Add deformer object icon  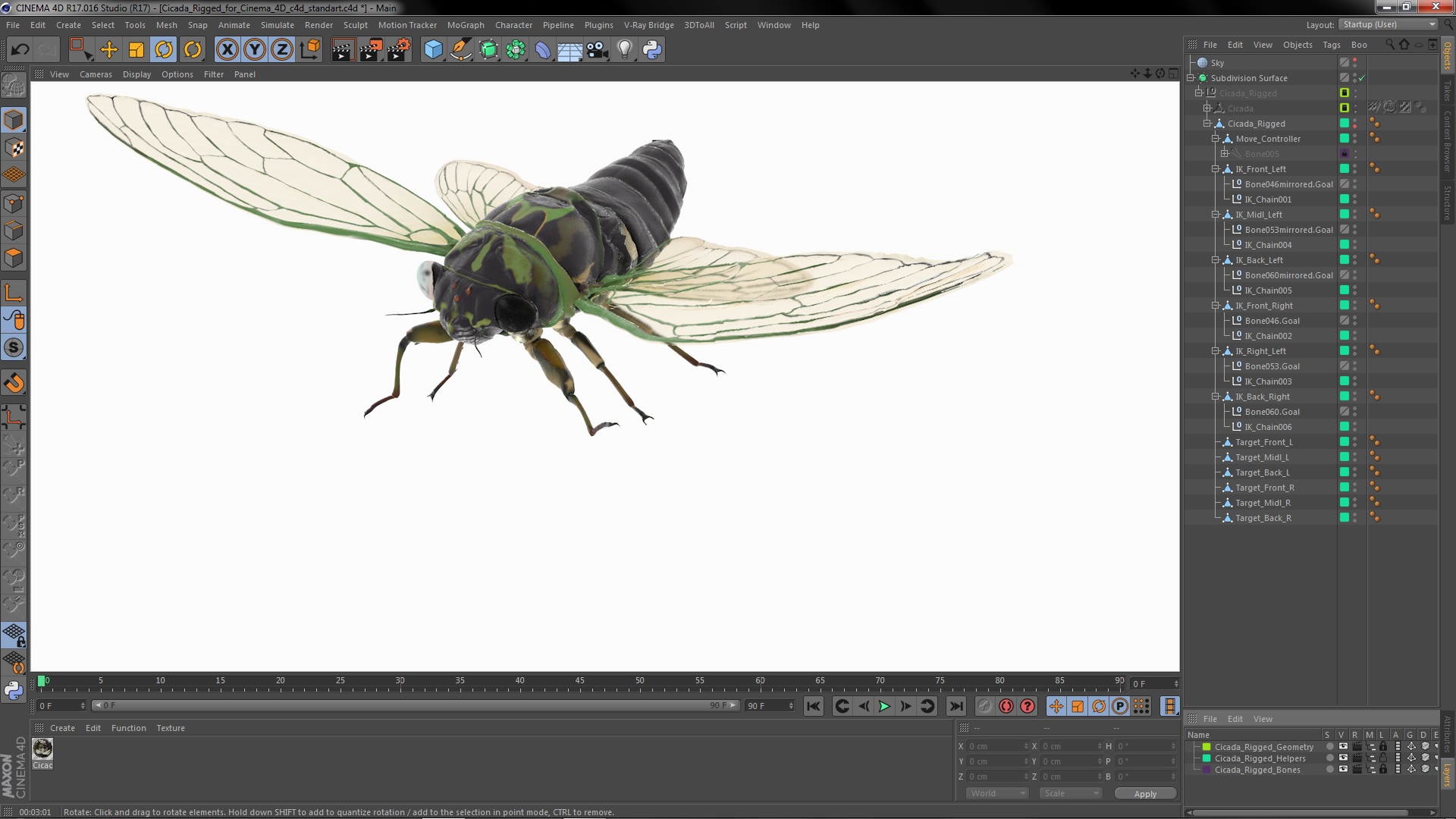[x=543, y=50]
